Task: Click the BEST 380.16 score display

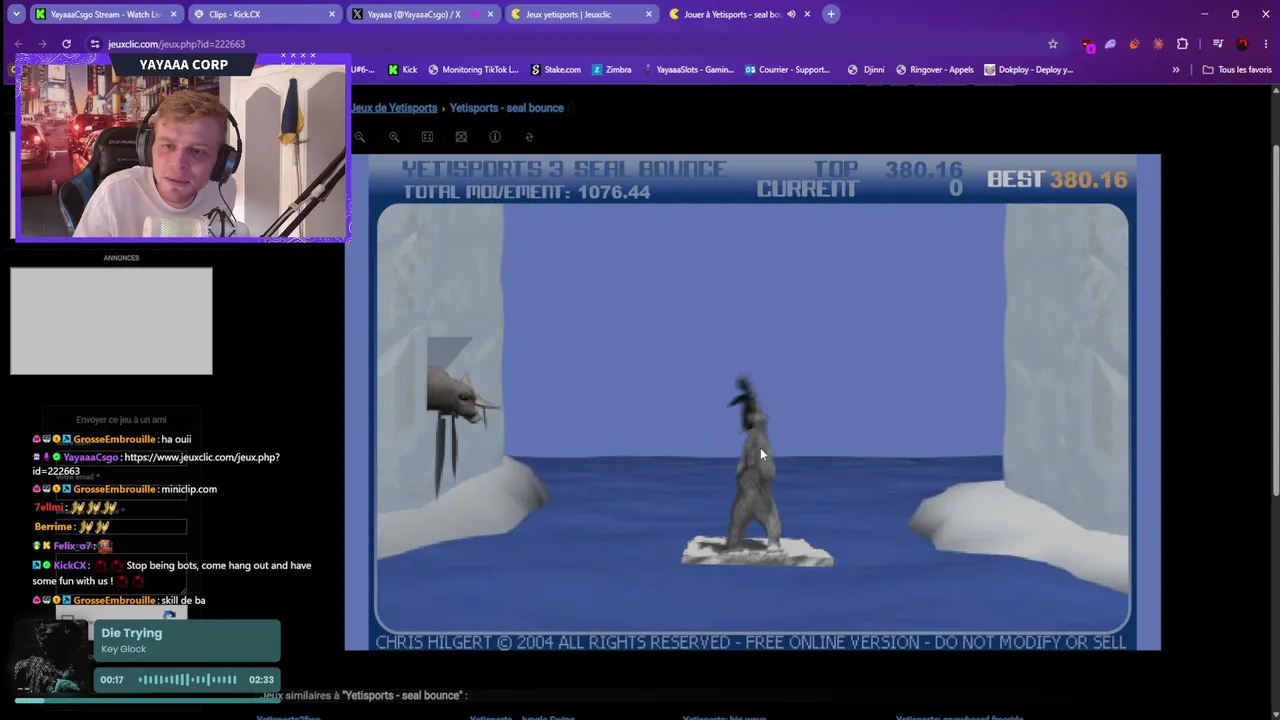Action: click(x=1057, y=180)
